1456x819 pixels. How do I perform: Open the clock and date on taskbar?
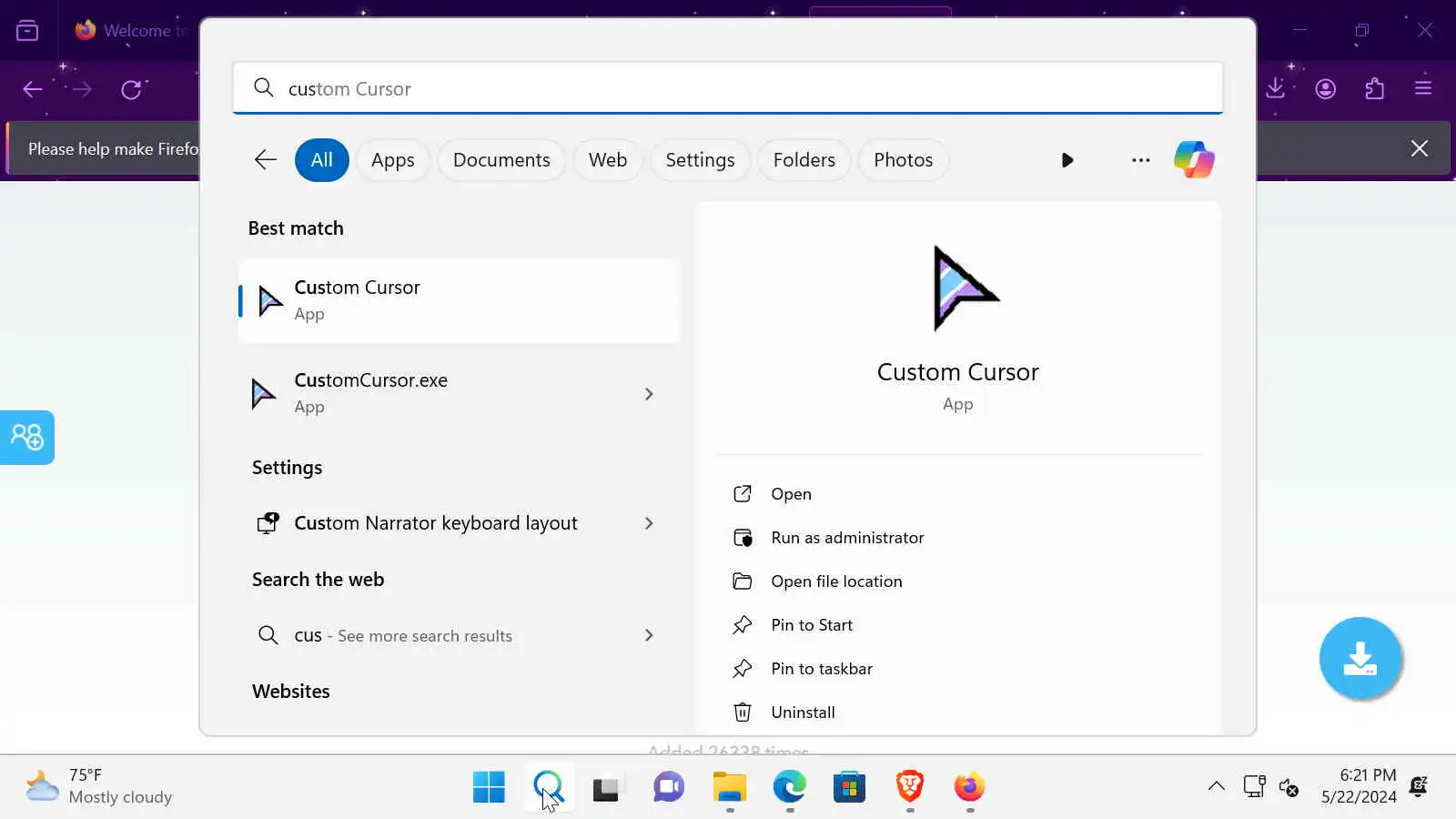point(1359,786)
